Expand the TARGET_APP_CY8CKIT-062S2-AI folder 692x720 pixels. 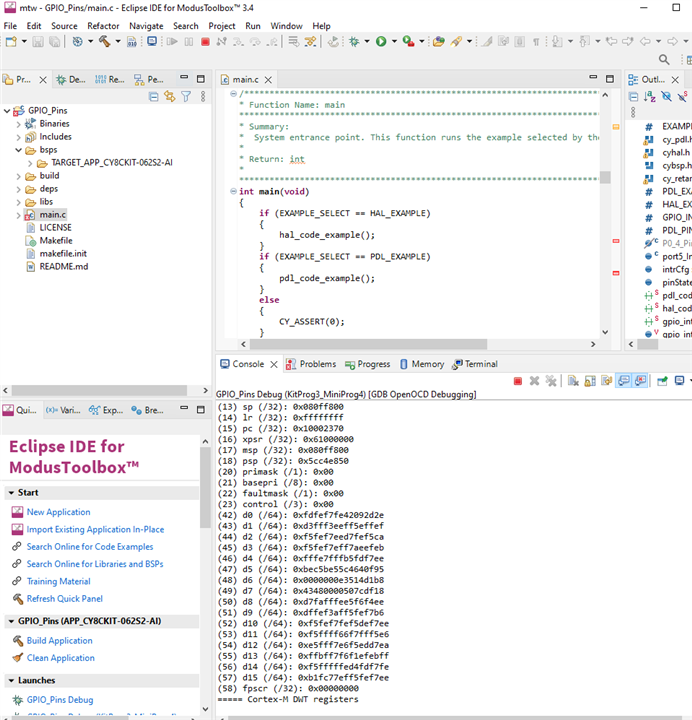pos(30,163)
